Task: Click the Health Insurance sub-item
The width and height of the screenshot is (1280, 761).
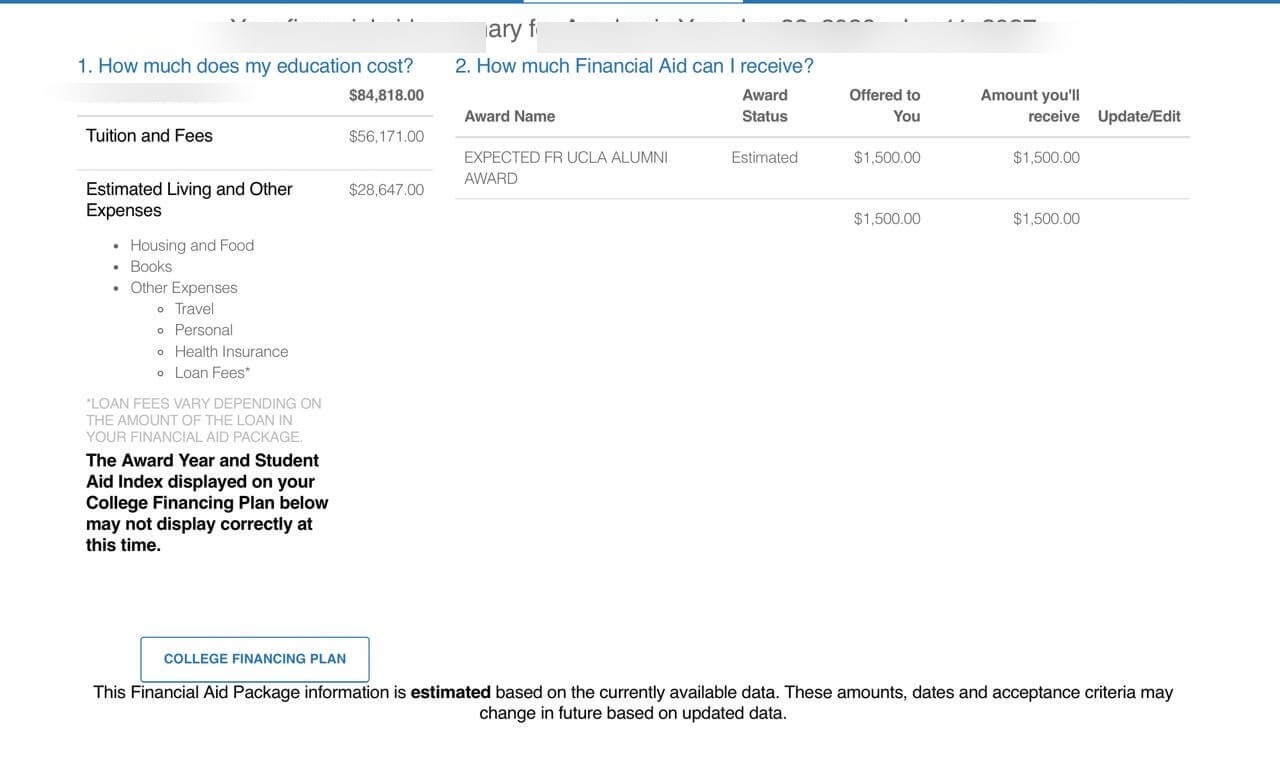Action: pos(231,351)
